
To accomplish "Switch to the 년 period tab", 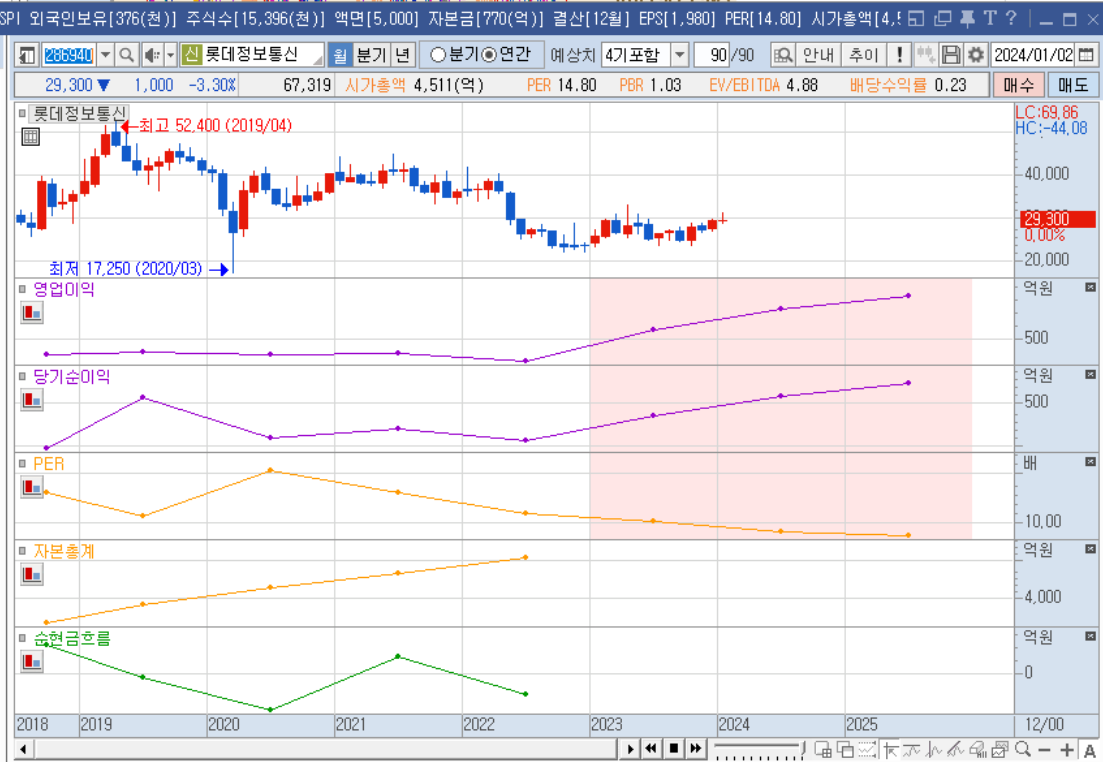I will 402,55.
